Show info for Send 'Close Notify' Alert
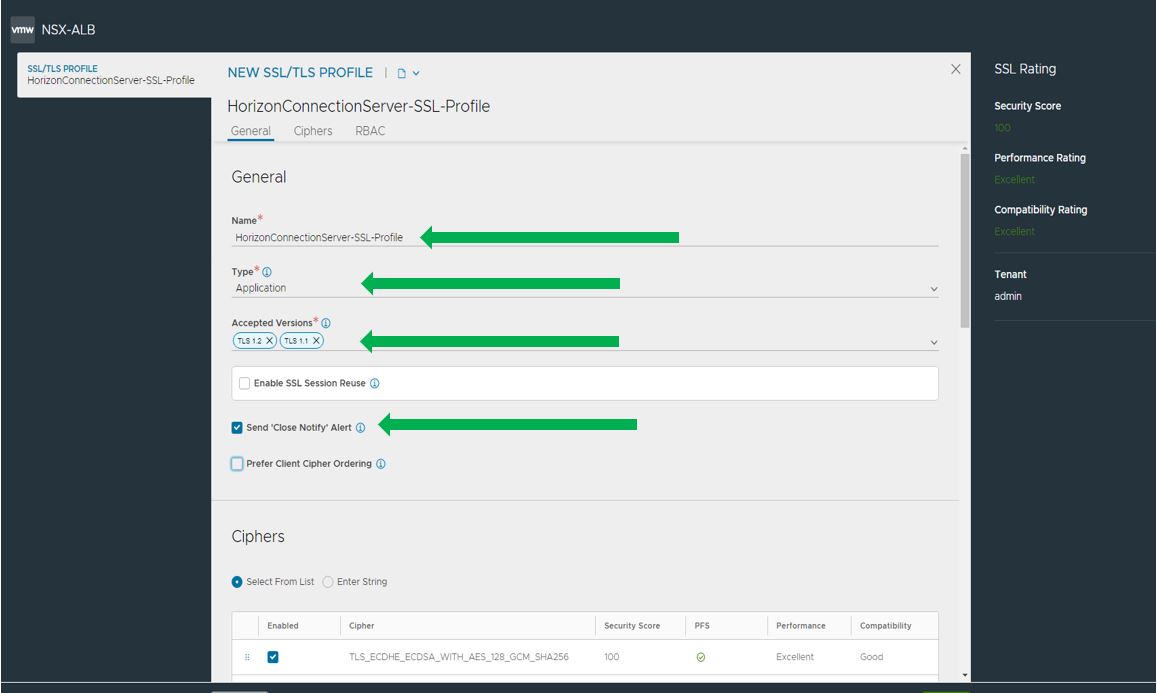The width and height of the screenshot is (1157, 693). (x=360, y=427)
